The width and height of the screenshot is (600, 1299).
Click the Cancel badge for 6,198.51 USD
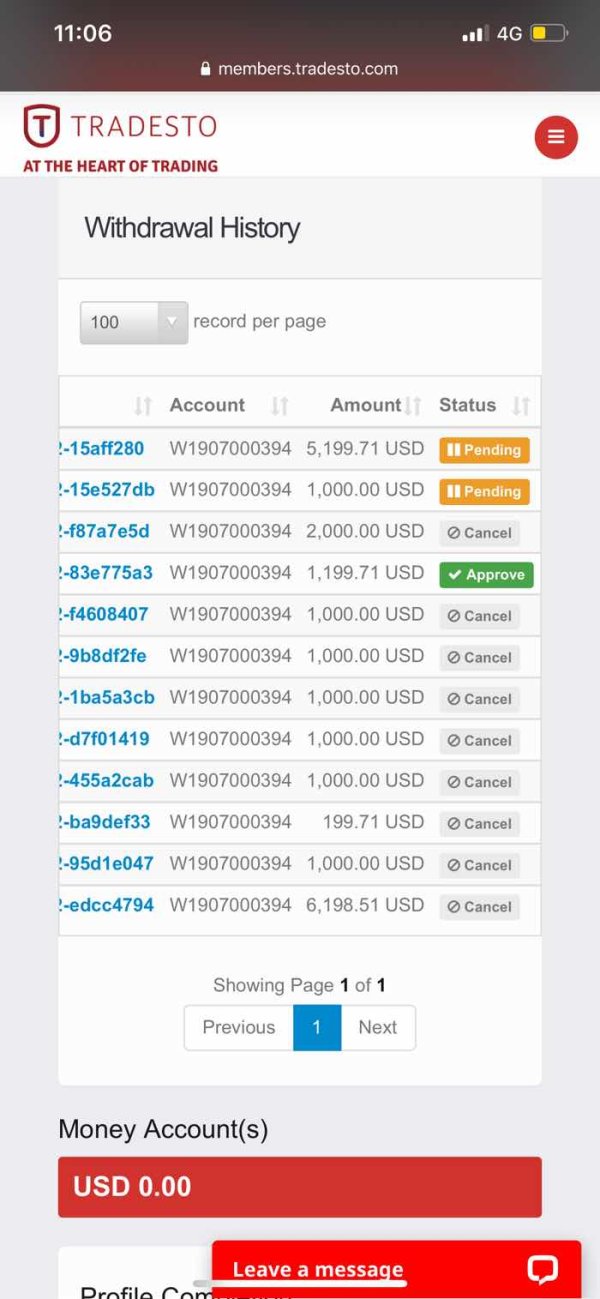click(x=479, y=907)
